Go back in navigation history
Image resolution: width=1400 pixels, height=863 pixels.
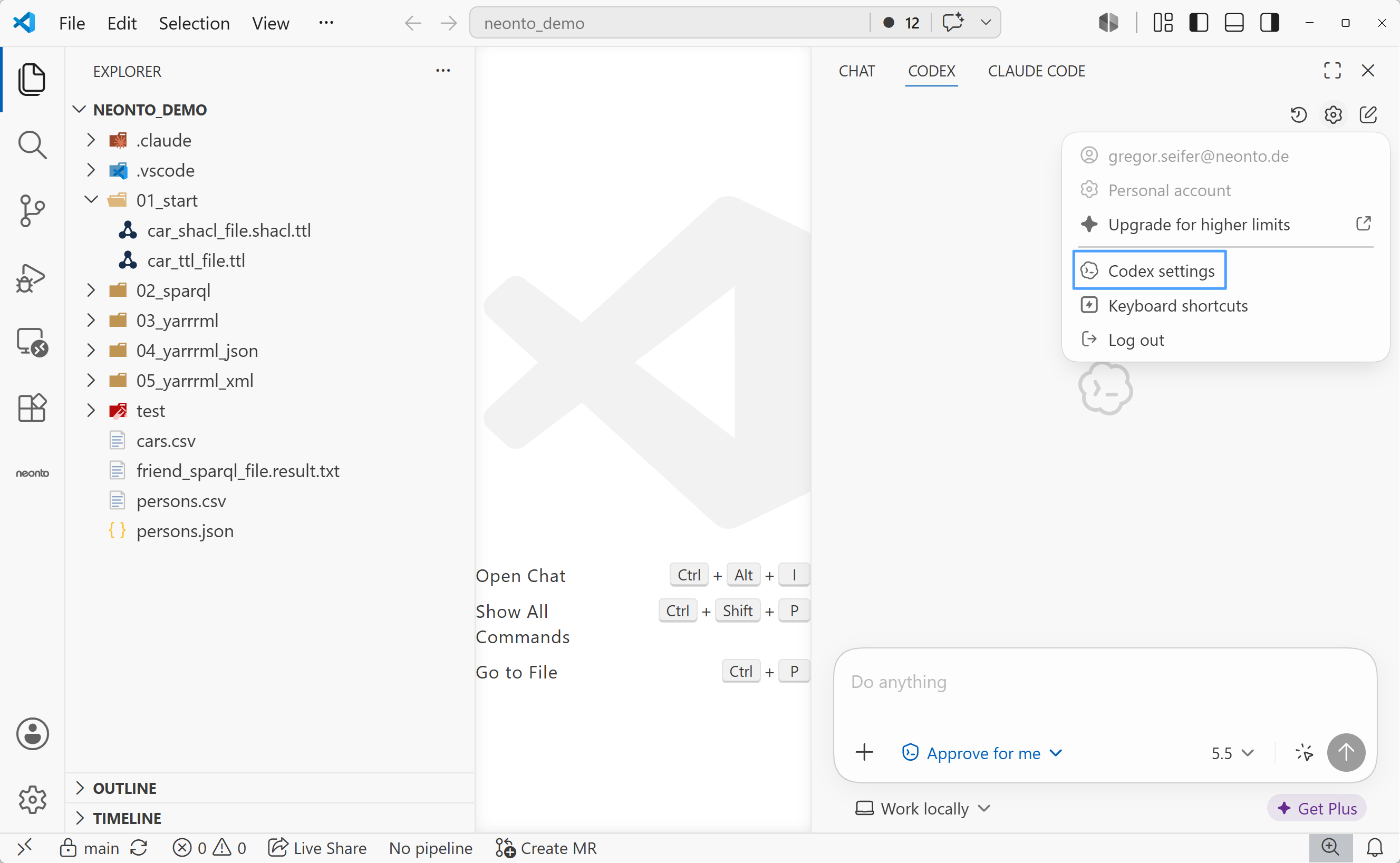click(x=413, y=23)
